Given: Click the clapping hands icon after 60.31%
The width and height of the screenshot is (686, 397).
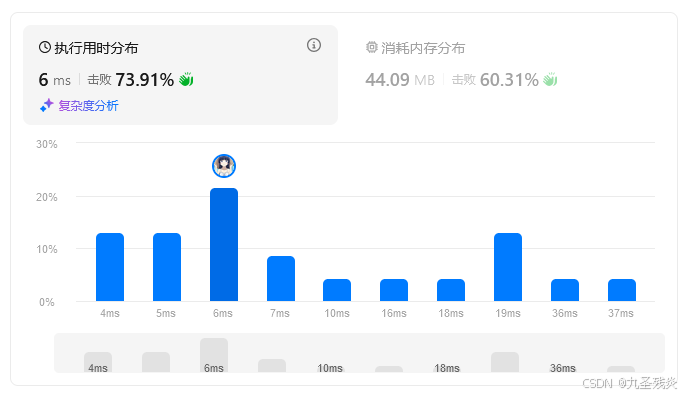Looking at the screenshot, I should point(550,79).
